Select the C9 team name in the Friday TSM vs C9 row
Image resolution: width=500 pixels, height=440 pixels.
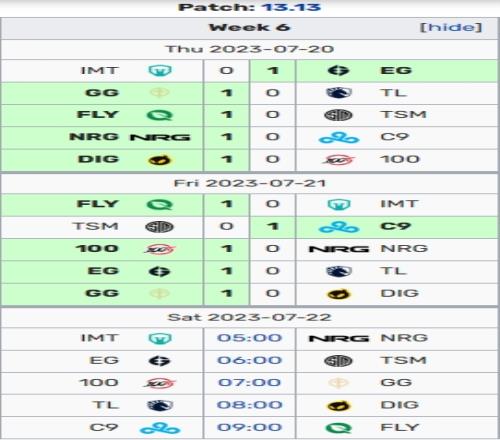[x=395, y=226]
